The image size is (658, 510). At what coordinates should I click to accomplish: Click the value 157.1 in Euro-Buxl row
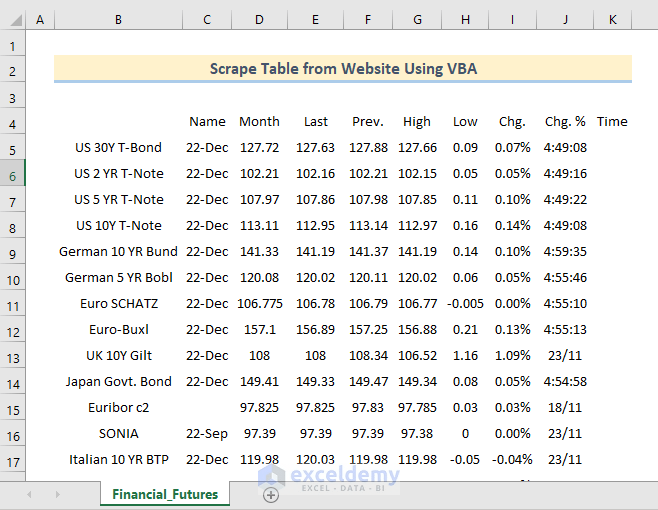point(259,330)
